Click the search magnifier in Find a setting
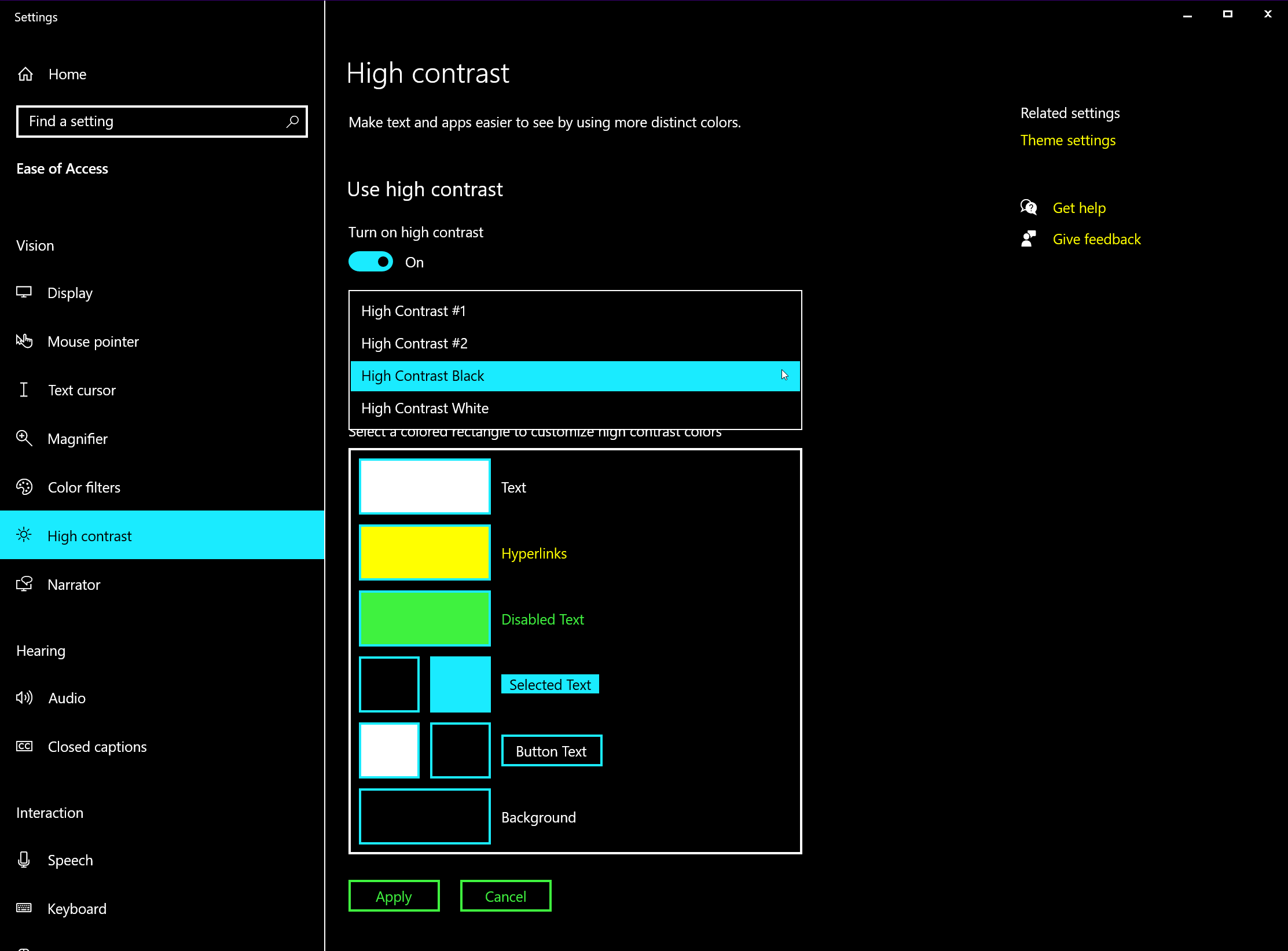The width and height of the screenshot is (1288, 951). (292, 121)
